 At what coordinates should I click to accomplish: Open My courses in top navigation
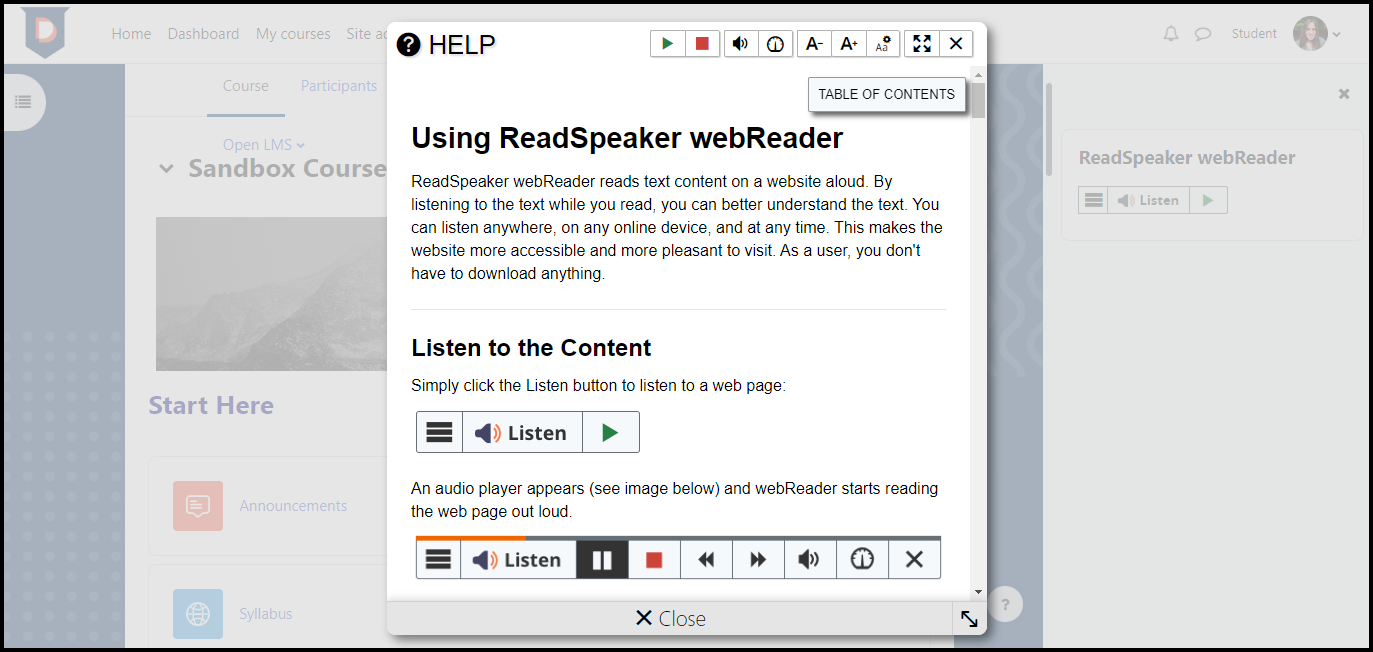point(293,34)
